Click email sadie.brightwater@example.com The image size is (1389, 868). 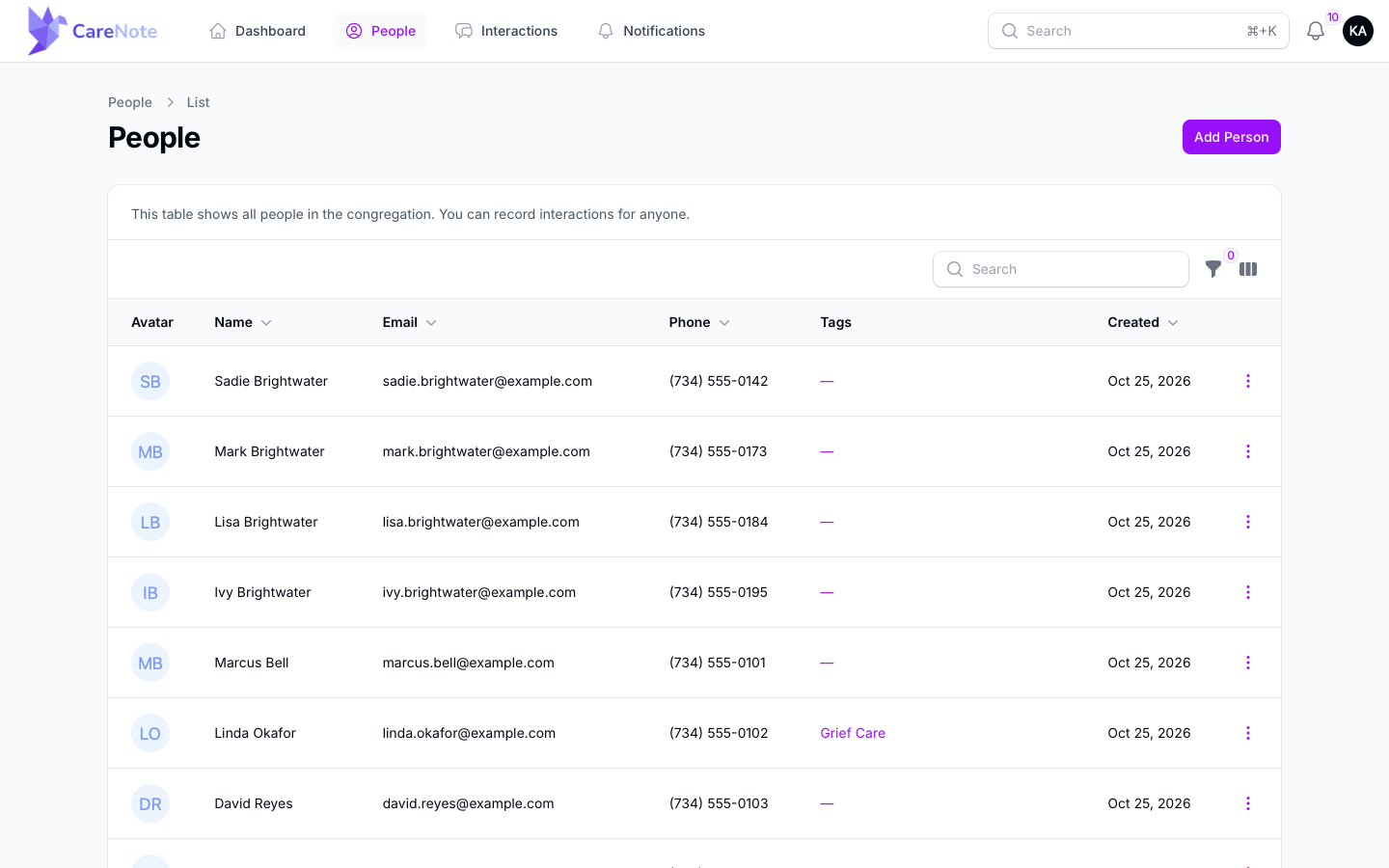[x=487, y=381]
